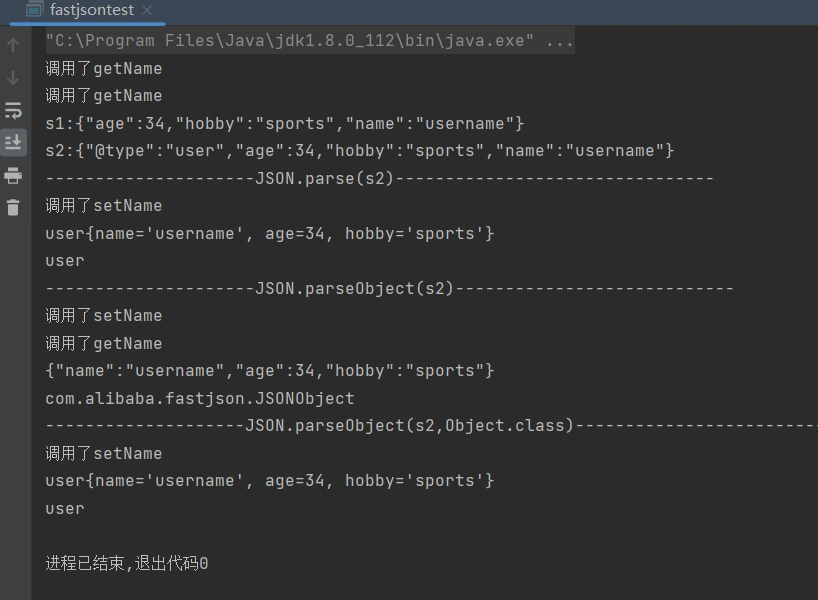
Task: Click com.alibaba.fastjson.JSONObject output text
Action: (x=200, y=398)
